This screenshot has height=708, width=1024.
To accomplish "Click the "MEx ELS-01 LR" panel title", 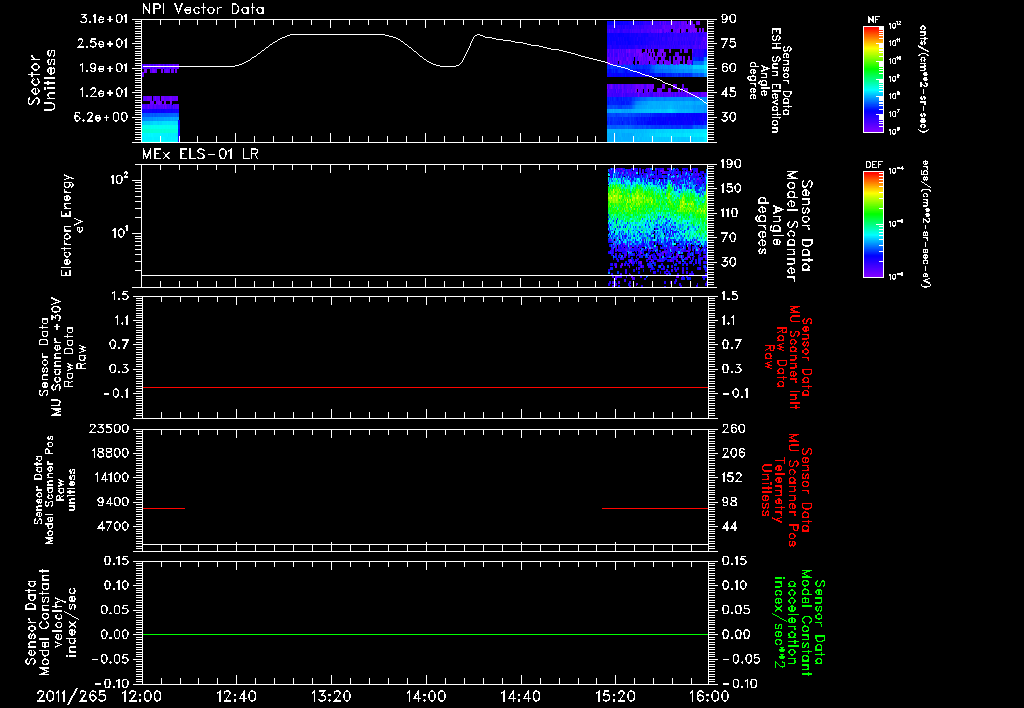I will click(x=200, y=154).
